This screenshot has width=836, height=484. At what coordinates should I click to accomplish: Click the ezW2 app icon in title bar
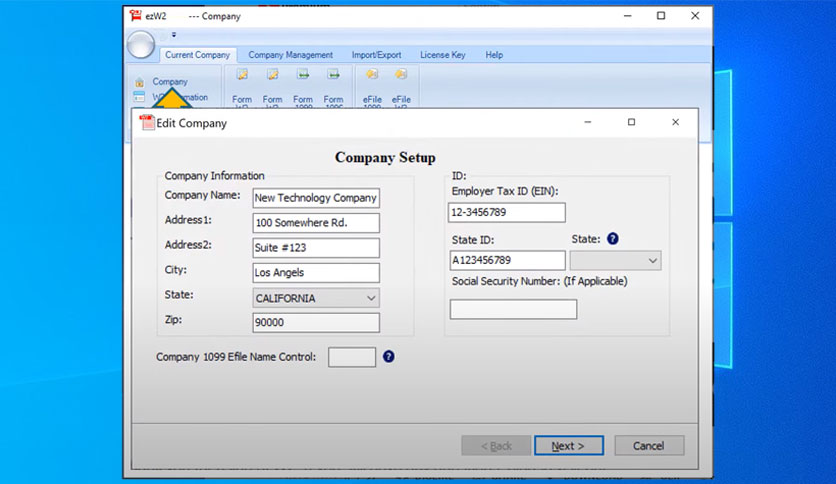135,16
